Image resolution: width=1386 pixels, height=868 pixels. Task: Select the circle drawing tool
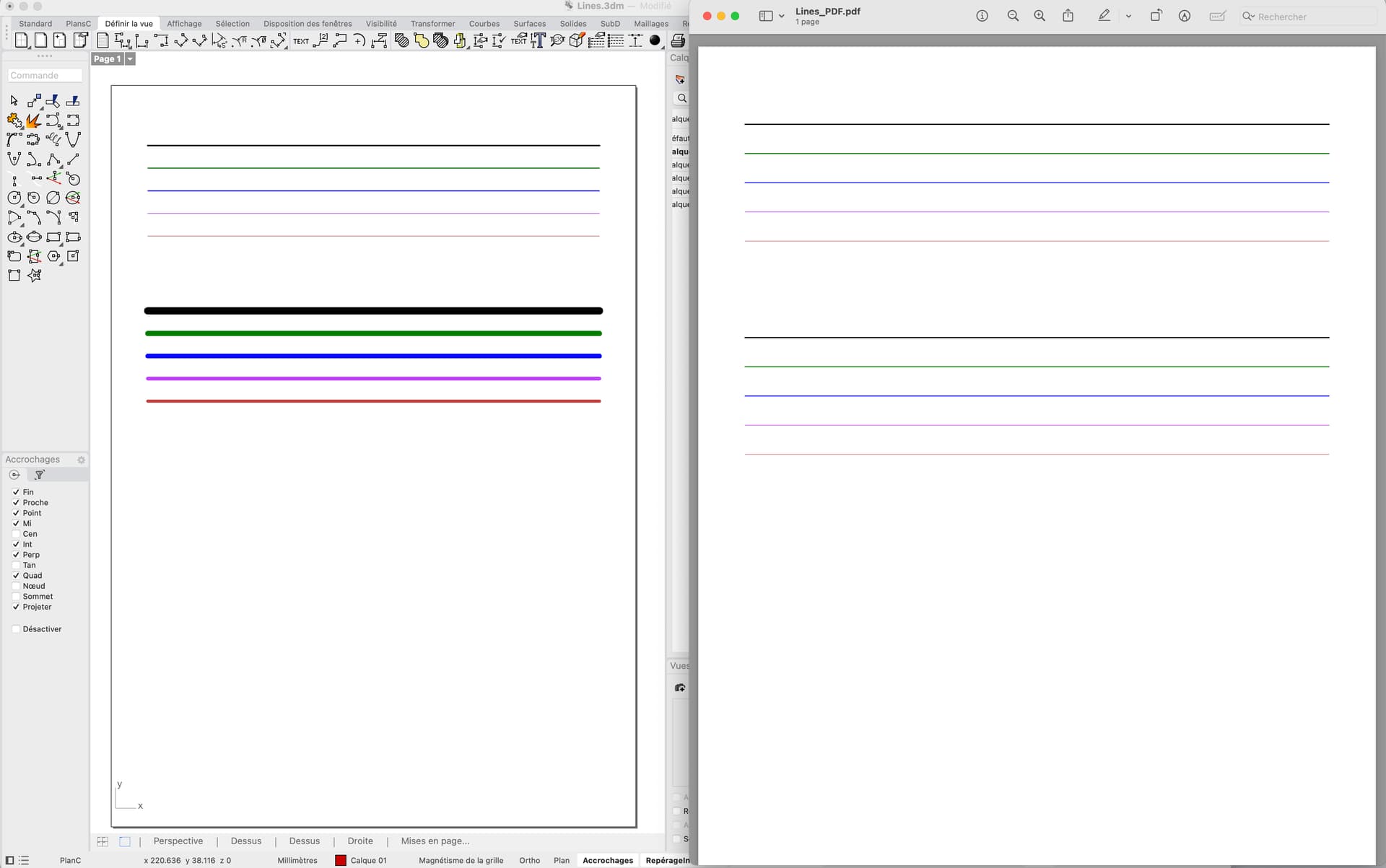pyautogui.click(x=14, y=198)
